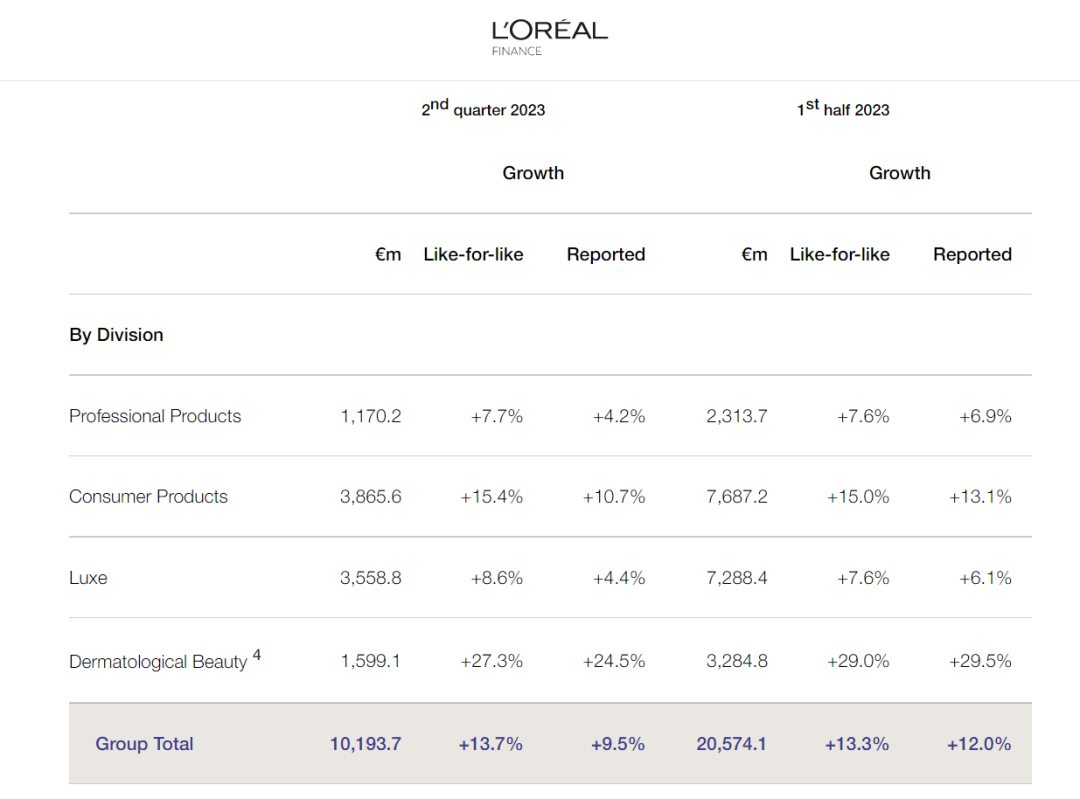This screenshot has height=799, width=1080.
Task: Click the 1st half 2023 column header
Action: click(x=843, y=109)
